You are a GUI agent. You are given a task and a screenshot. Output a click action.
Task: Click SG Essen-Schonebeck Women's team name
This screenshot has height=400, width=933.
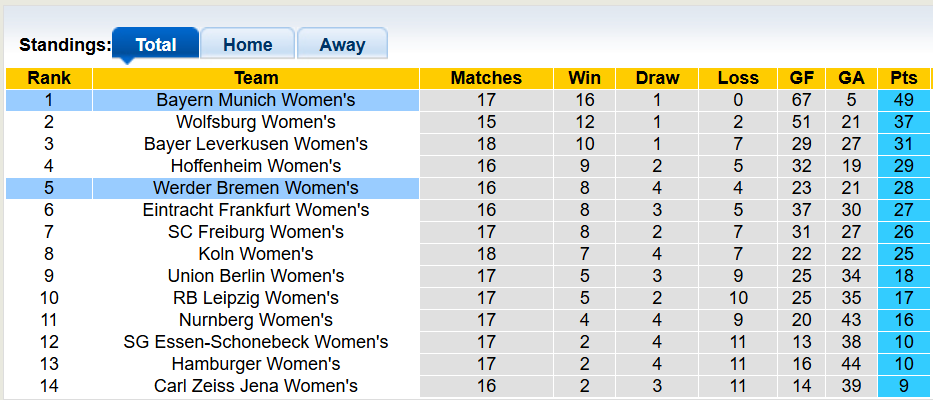(x=256, y=342)
